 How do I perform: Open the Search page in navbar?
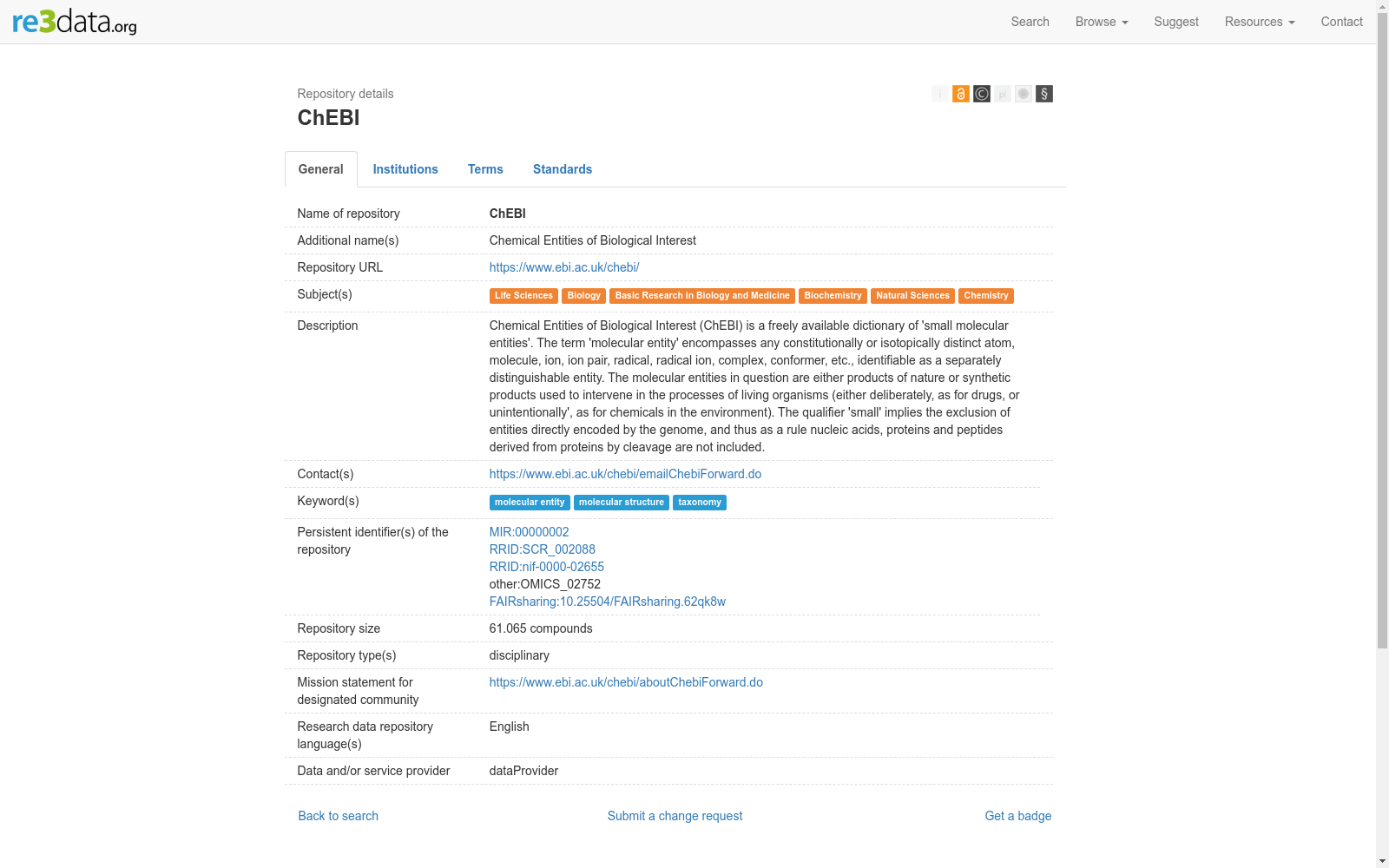[1030, 22]
